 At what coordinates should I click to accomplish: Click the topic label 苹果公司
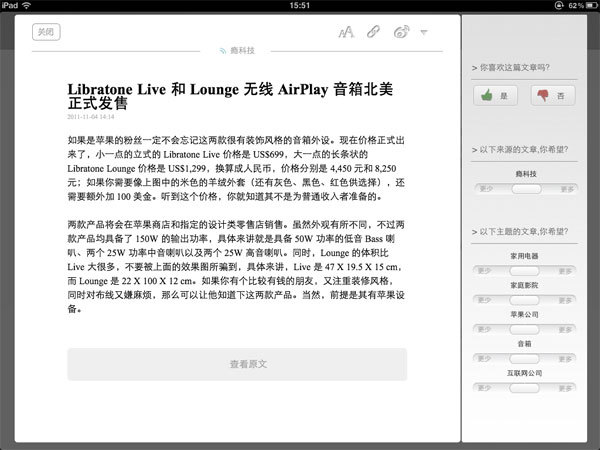524,315
